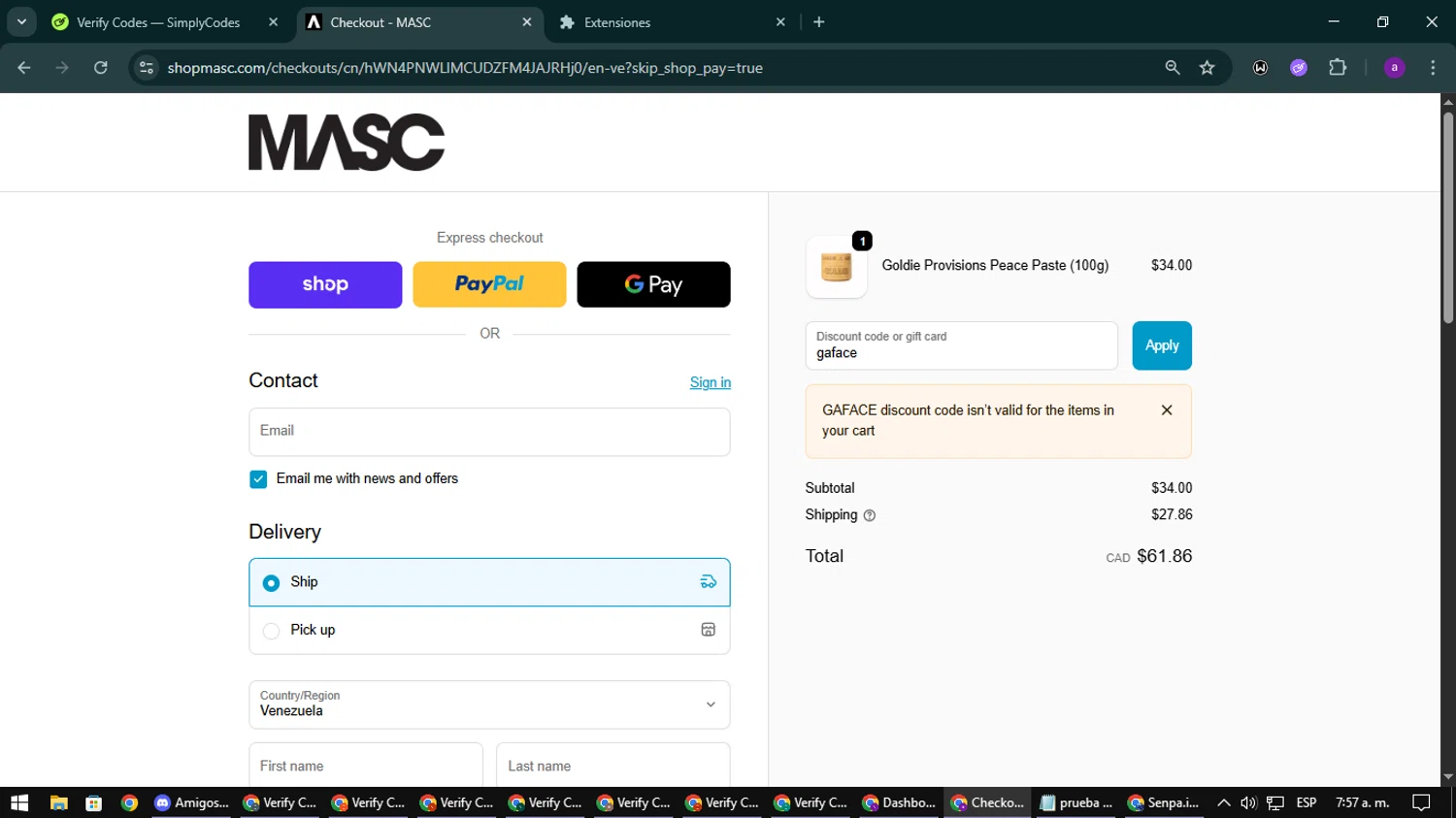Click the page vertical scrollbar thumb
This screenshot has width=1456, height=818.
(x=1448, y=218)
